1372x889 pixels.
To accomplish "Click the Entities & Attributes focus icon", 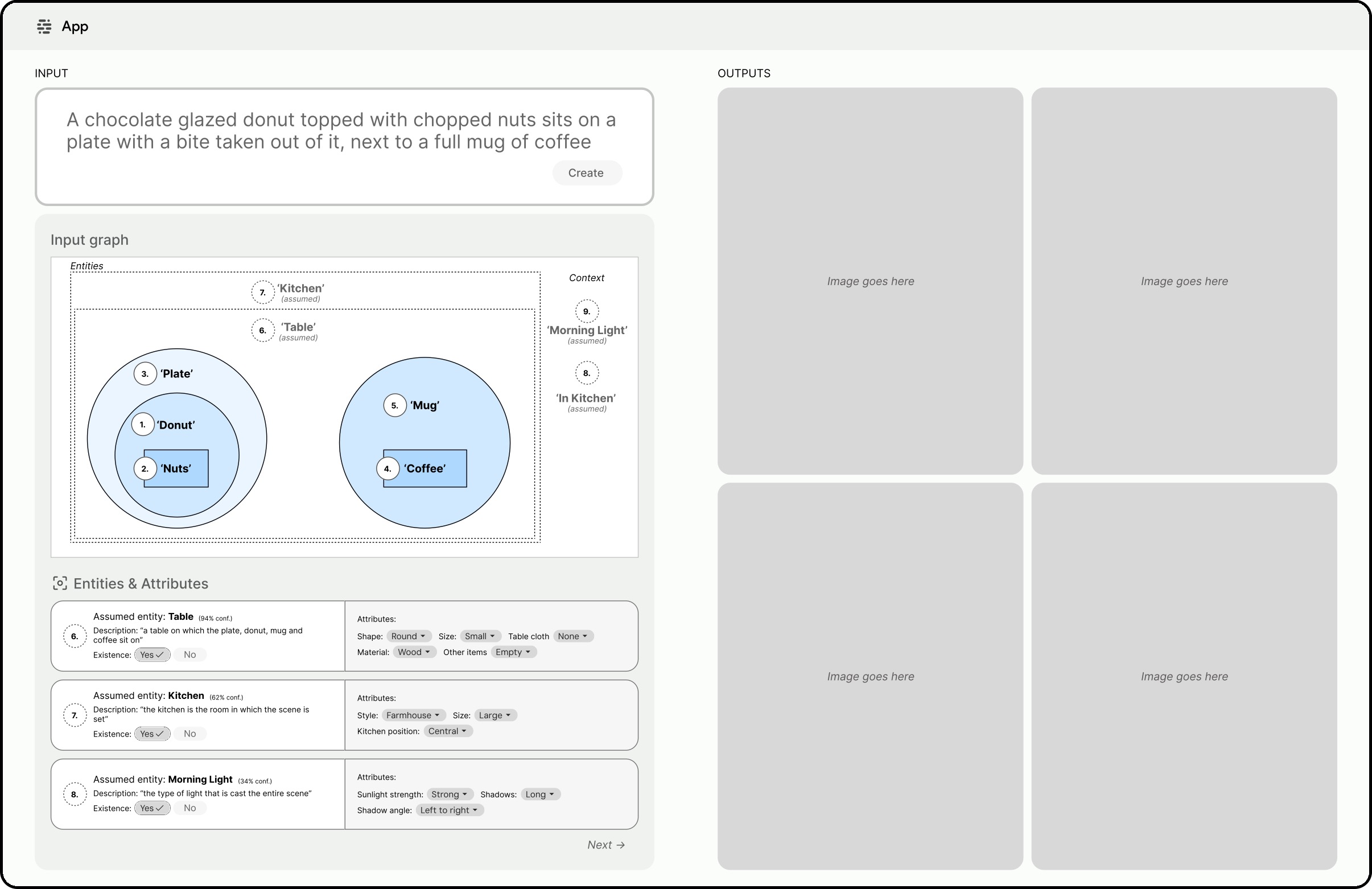I will point(59,583).
